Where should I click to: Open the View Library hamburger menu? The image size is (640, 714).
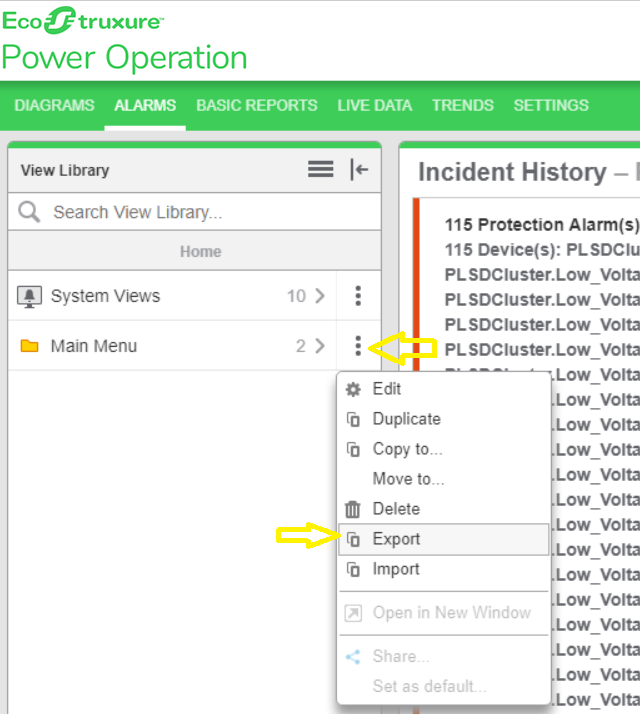(321, 170)
